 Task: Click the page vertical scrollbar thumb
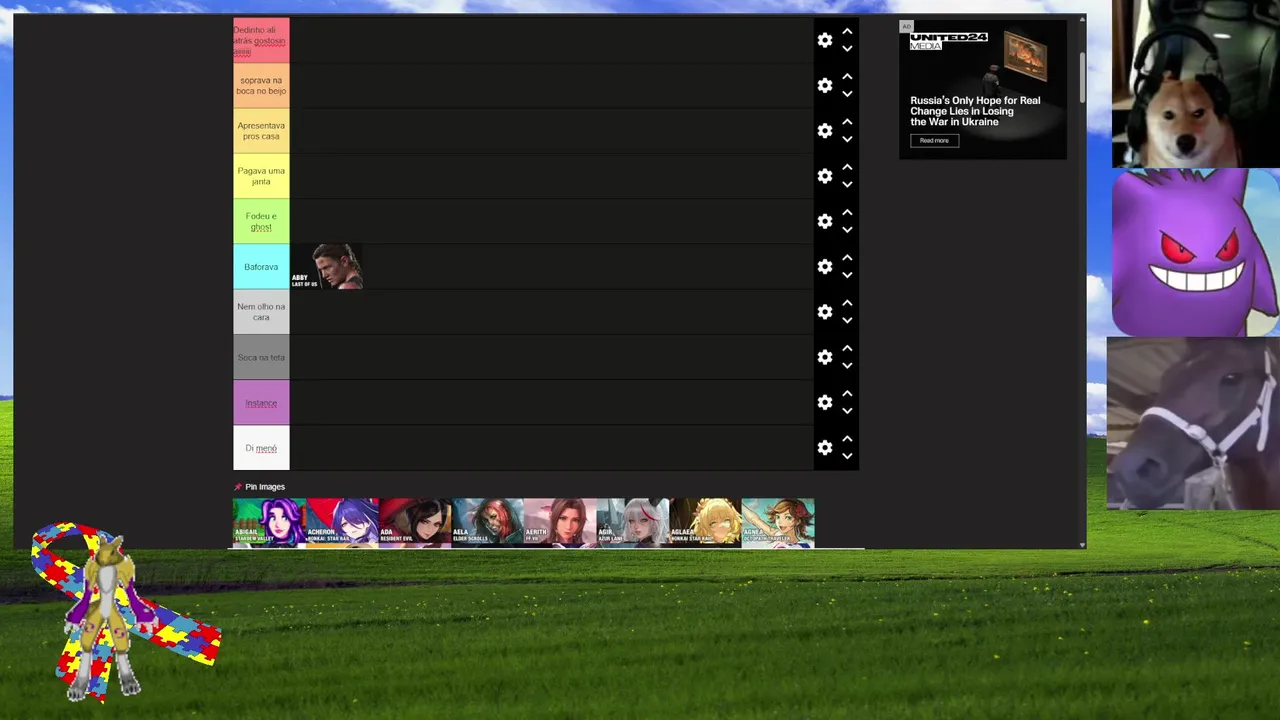click(x=1082, y=76)
